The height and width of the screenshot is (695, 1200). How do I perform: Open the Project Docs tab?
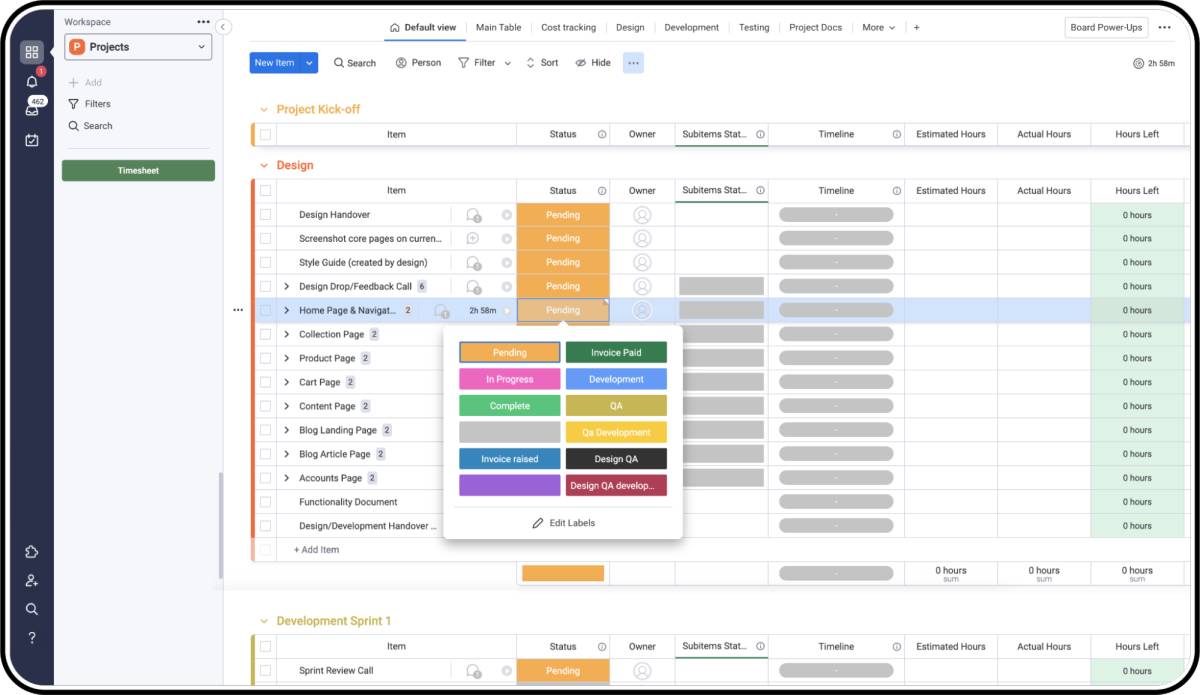click(x=815, y=28)
